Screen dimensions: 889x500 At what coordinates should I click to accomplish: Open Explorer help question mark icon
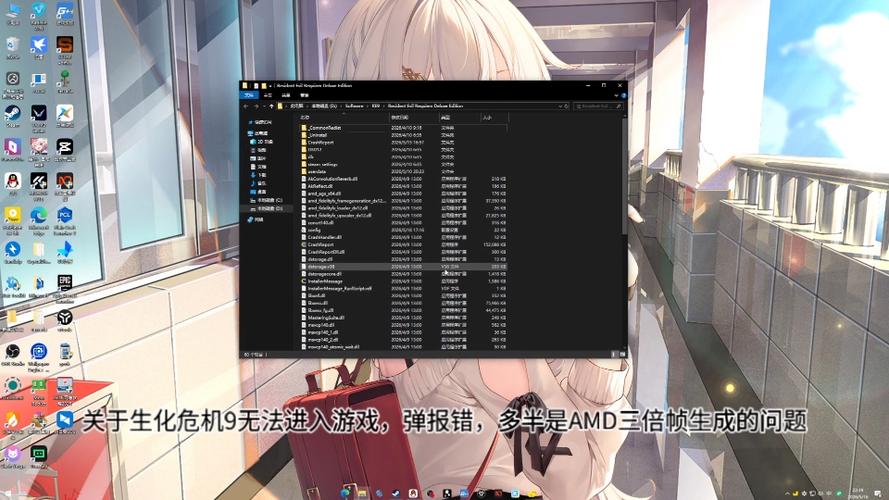tap(624, 95)
